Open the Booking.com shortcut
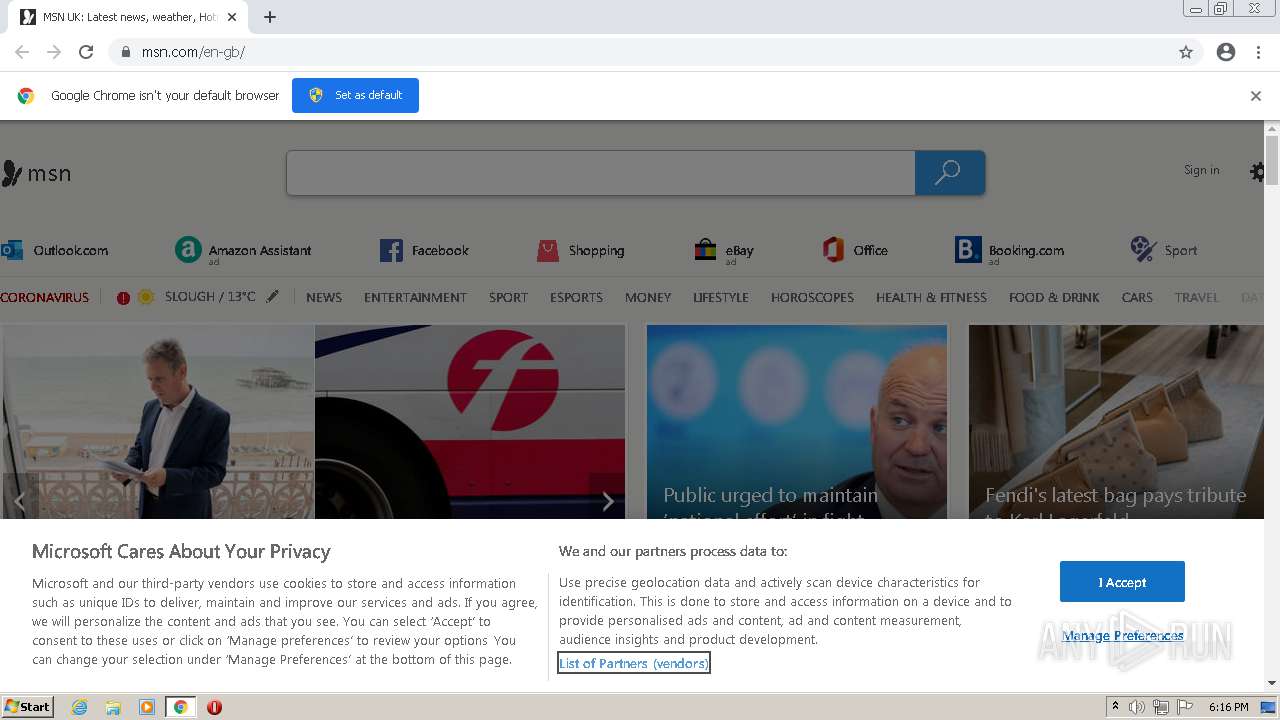This screenshot has width=1280, height=720. point(1009,250)
